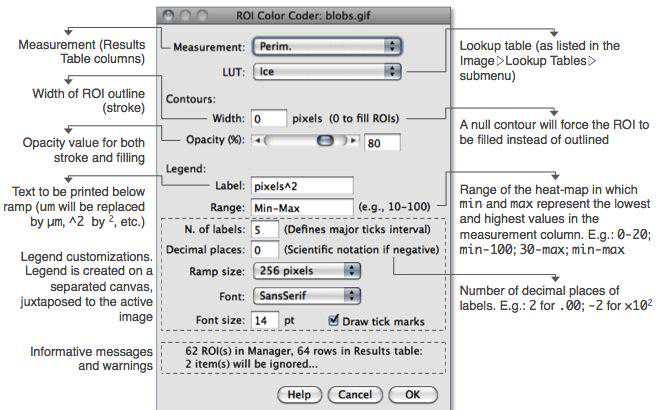
Task: Click the contour Width input field
Action: click(x=268, y=118)
